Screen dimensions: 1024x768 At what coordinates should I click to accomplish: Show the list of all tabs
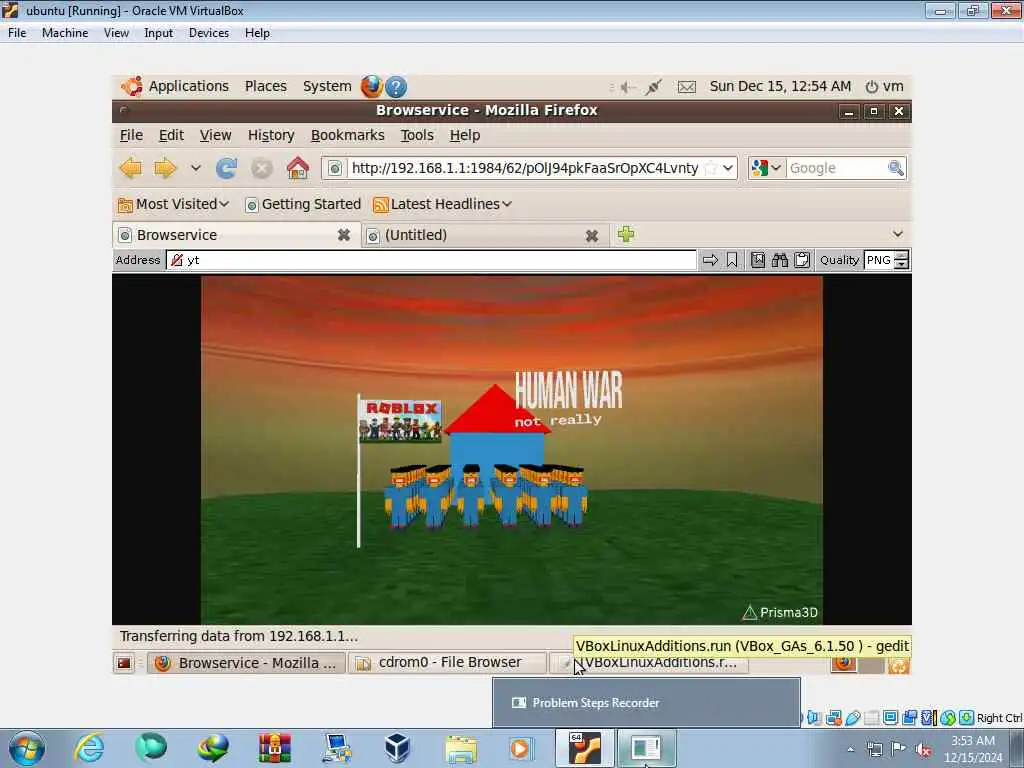pos(898,234)
